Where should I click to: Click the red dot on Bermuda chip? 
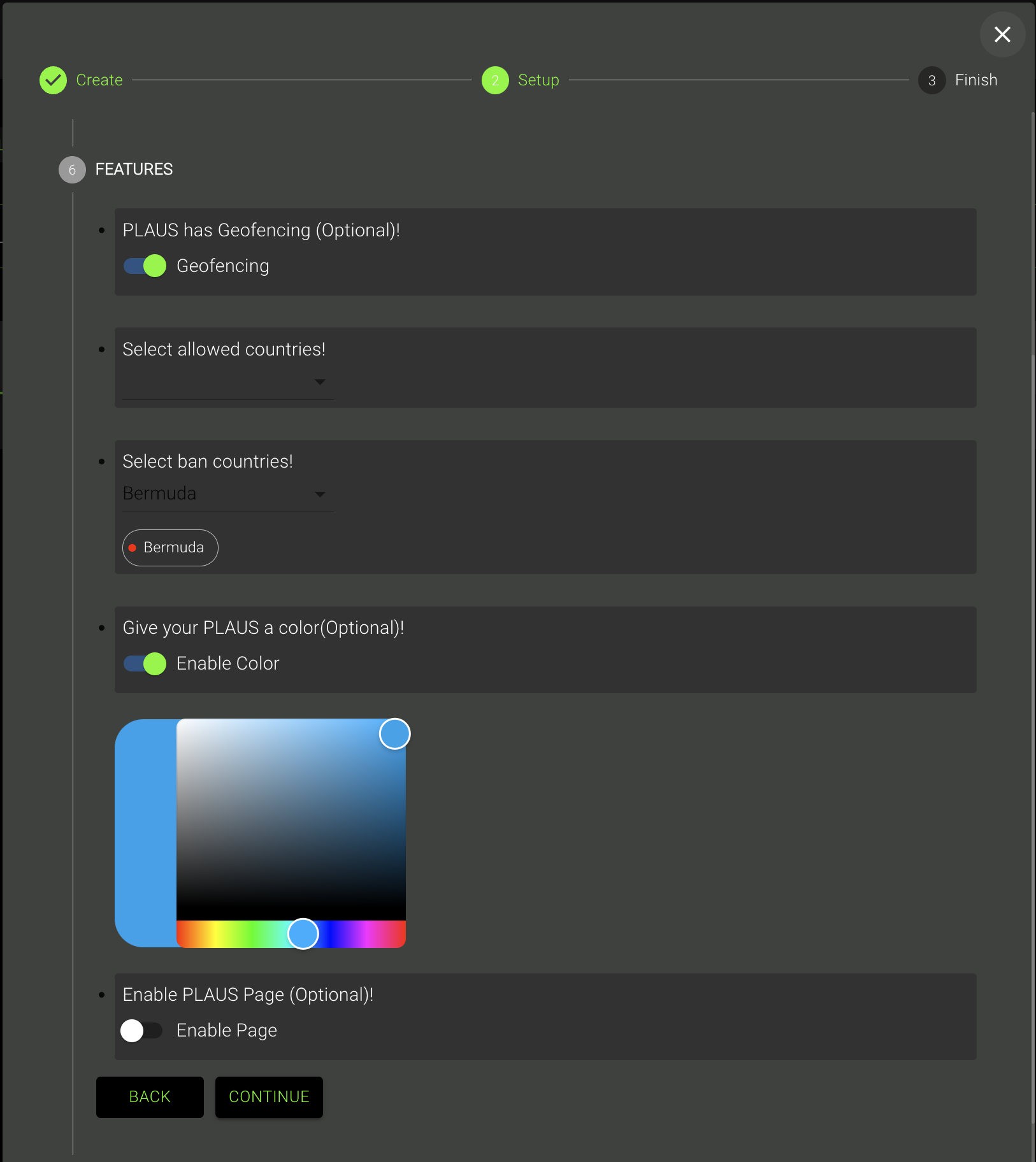(x=133, y=548)
